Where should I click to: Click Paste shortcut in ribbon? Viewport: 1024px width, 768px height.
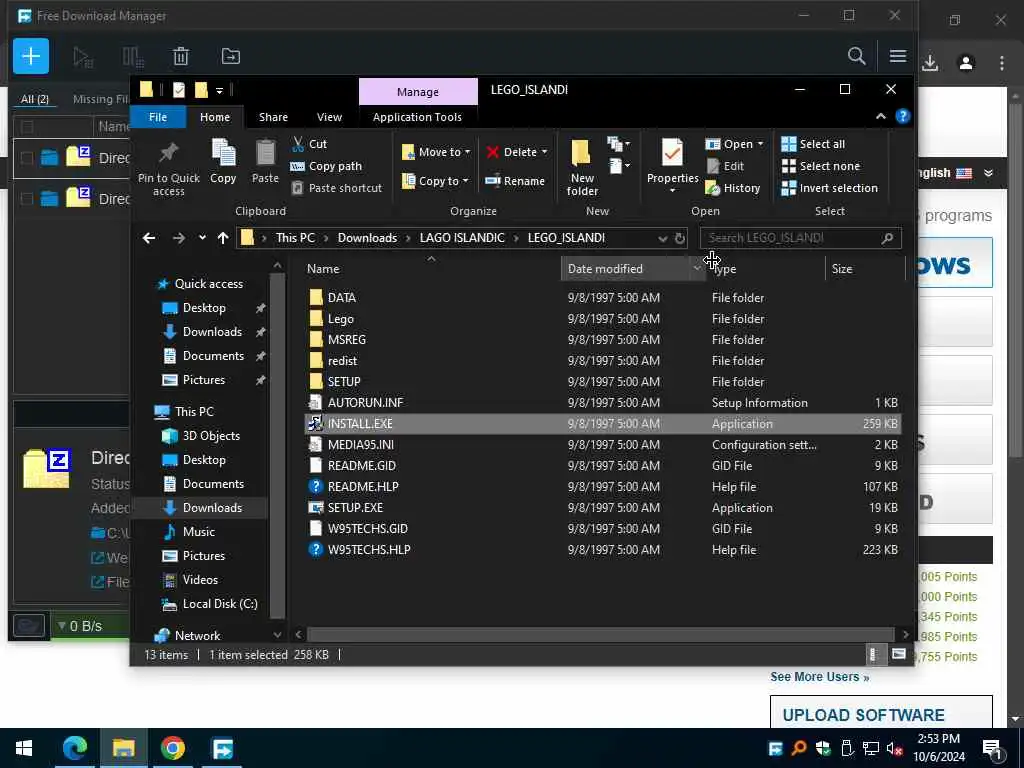click(x=336, y=188)
